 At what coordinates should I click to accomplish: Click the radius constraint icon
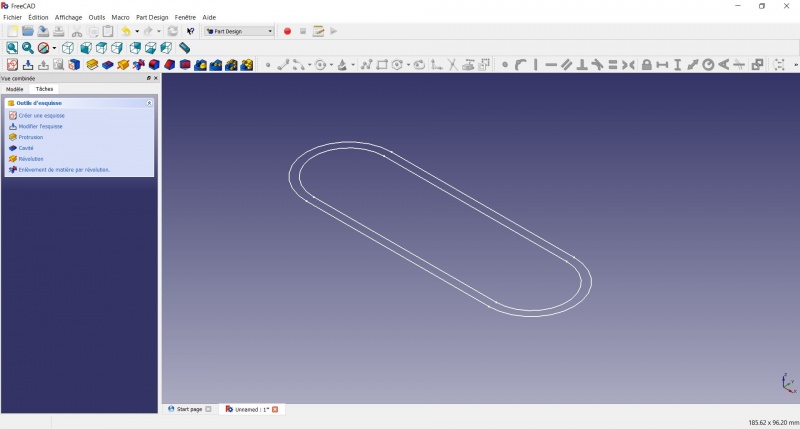(x=708, y=65)
